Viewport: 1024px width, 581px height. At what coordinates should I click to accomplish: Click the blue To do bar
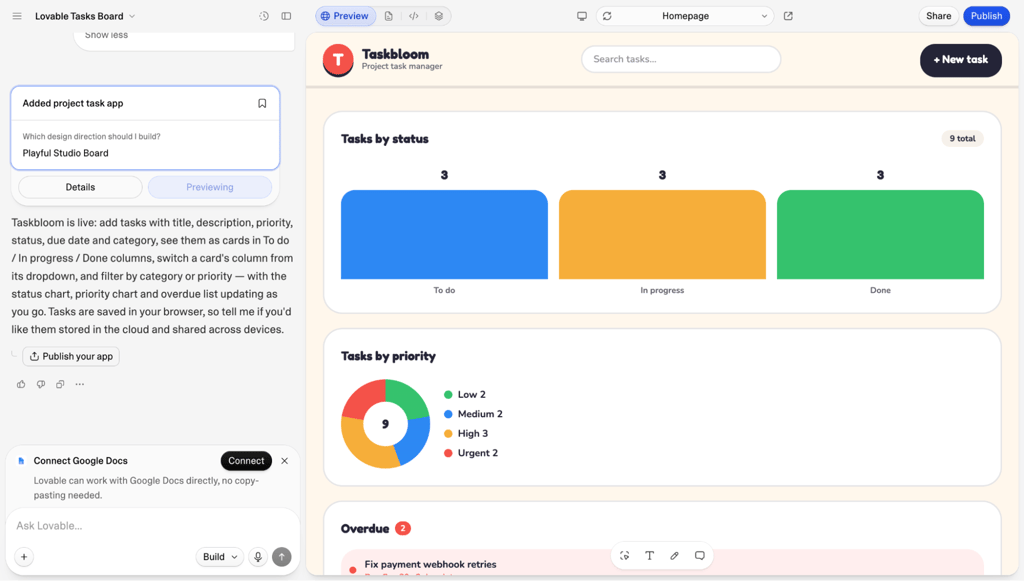[x=444, y=234]
